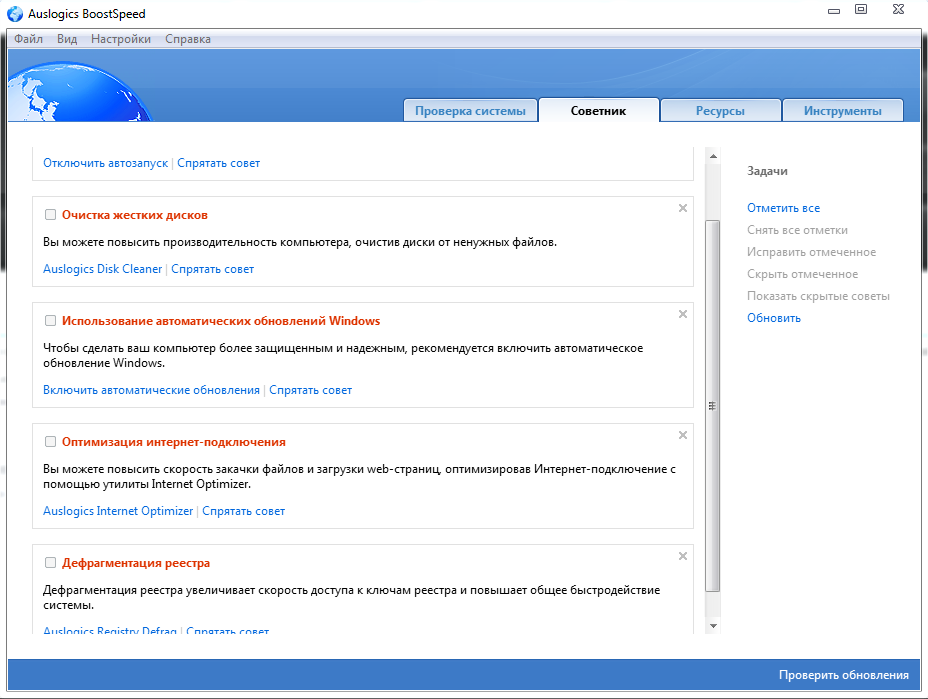This screenshot has width=928, height=699.
Task: Select the Советник tab
Action: (598, 111)
